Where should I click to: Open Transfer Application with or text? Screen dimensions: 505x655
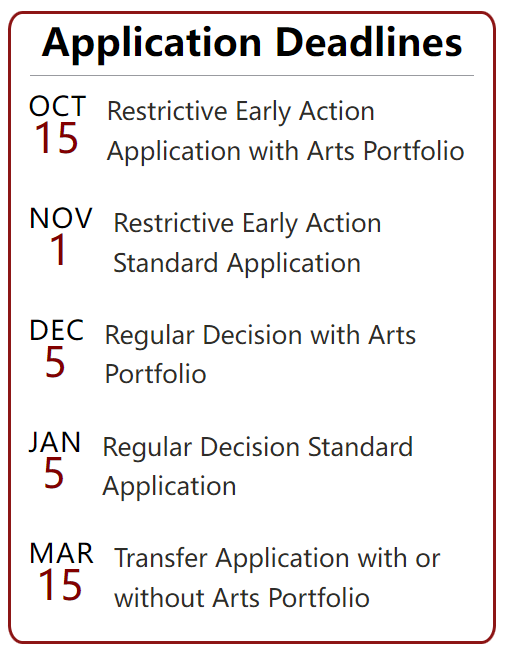click(x=277, y=559)
